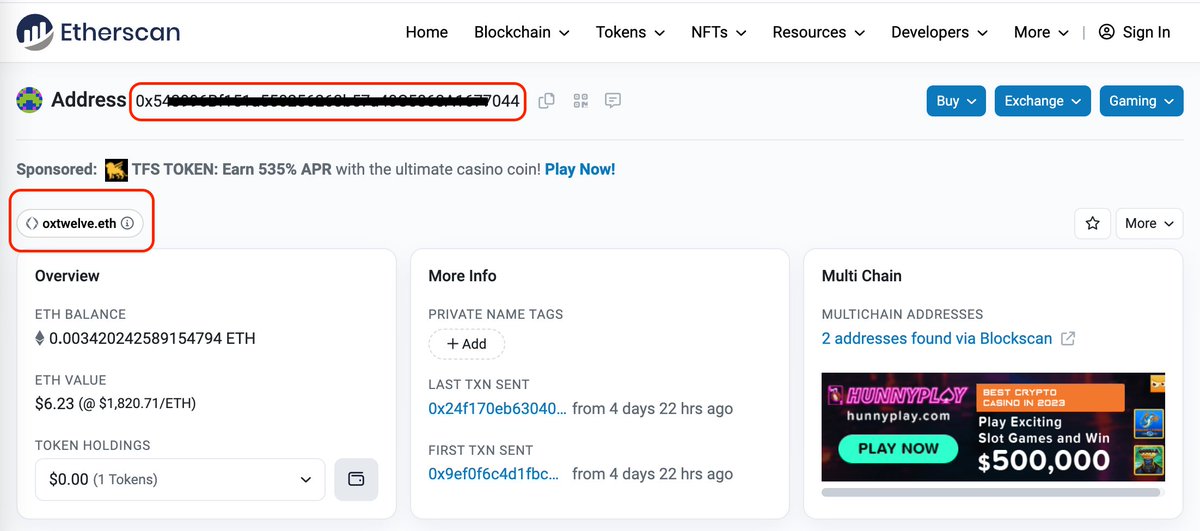Click the Multi Chain heading

(862, 276)
